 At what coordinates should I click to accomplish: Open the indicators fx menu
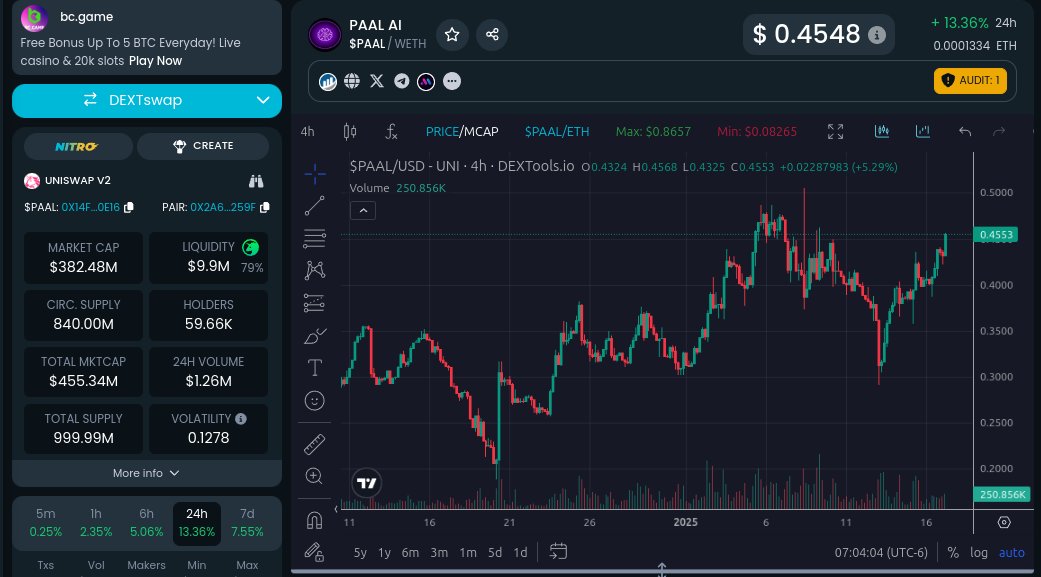(x=390, y=131)
